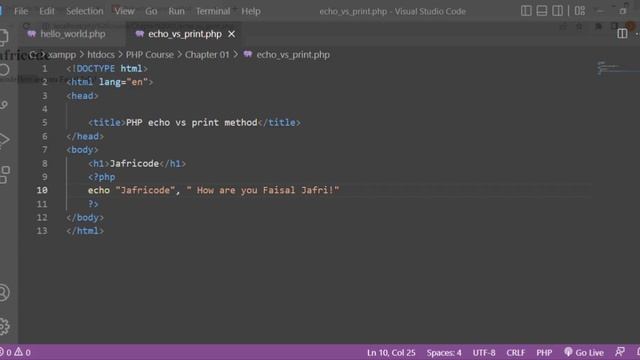Click the title text PHP echo vs print method
This screenshot has height=360, width=640.
[x=191, y=122]
